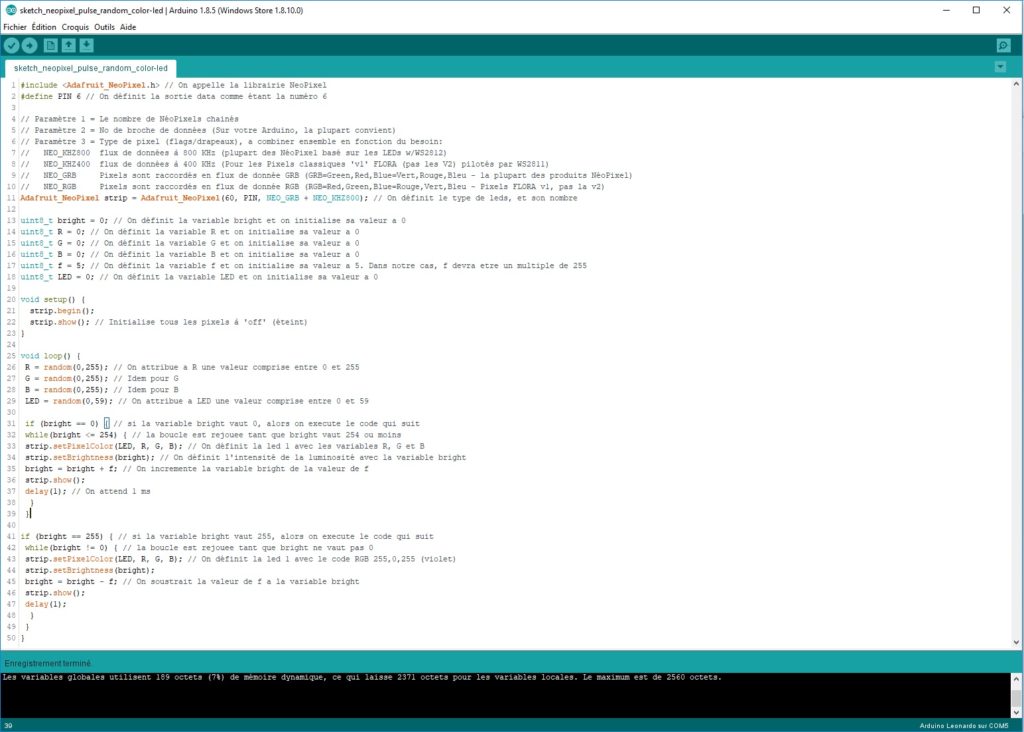
Task: Click the editor scrollbar down arrow
Action: [x=1016, y=642]
